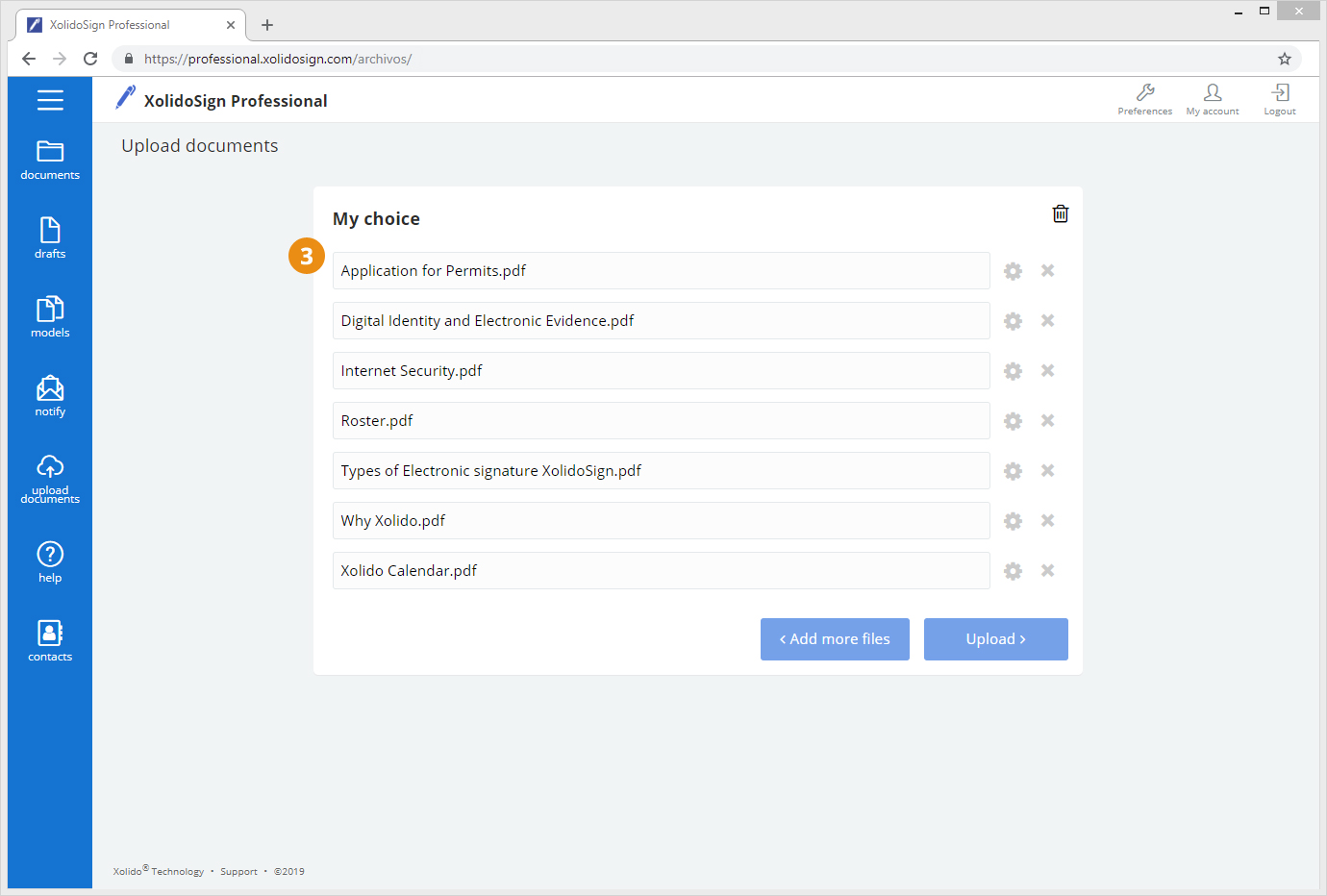View site security lock info

[129, 59]
